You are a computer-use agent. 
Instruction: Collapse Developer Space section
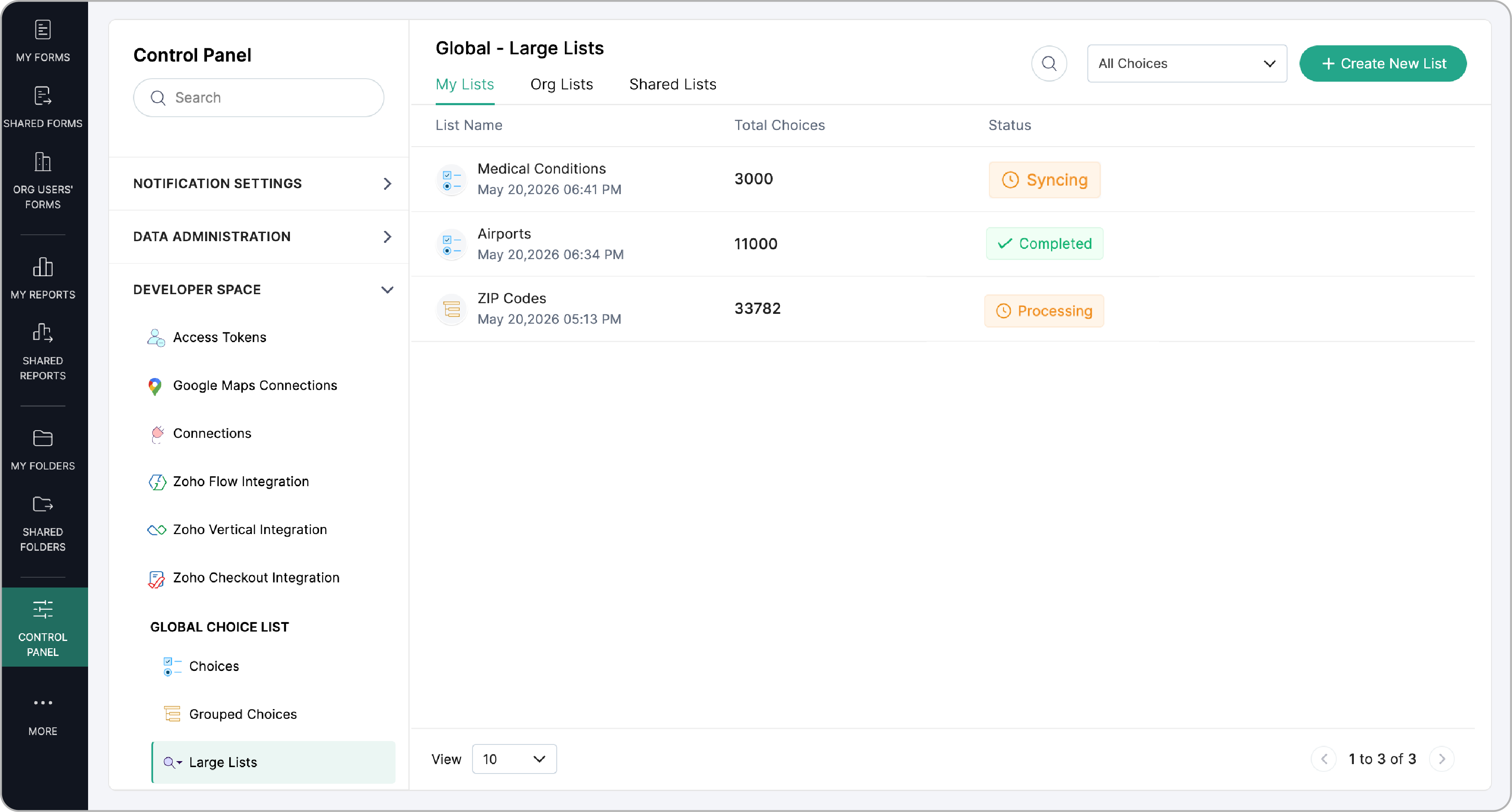(x=259, y=289)
